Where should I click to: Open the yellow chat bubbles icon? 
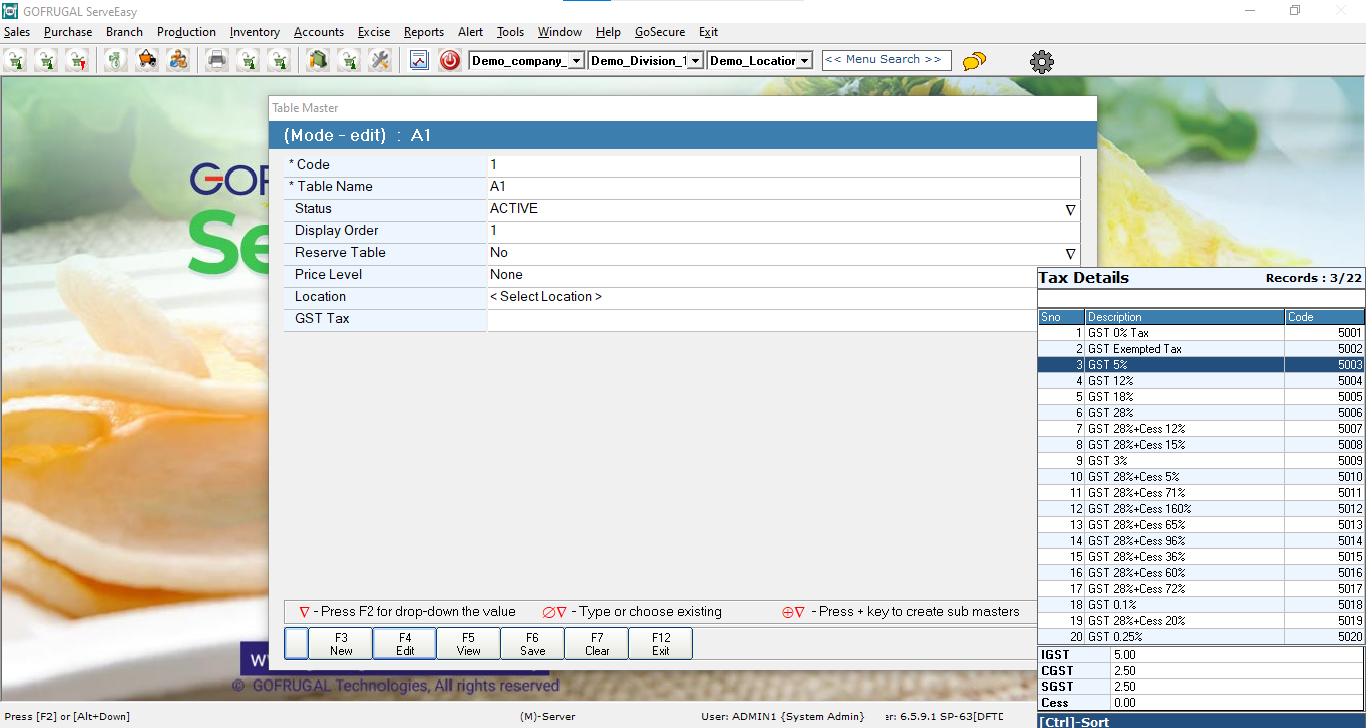974,61
